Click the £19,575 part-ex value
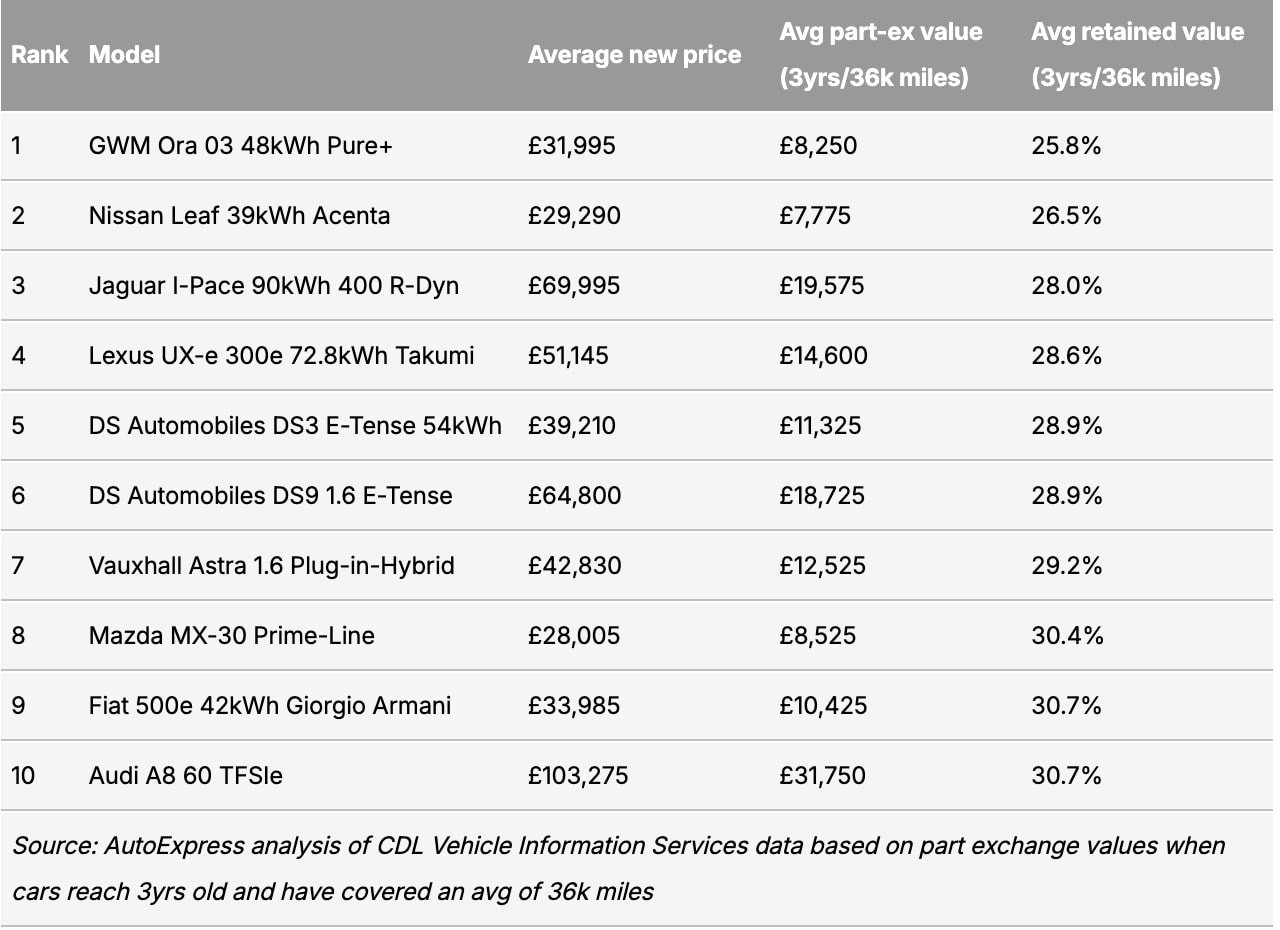The width and height of the screenshot is (1280, 930). pyautogui.click(x=823, y=286)
